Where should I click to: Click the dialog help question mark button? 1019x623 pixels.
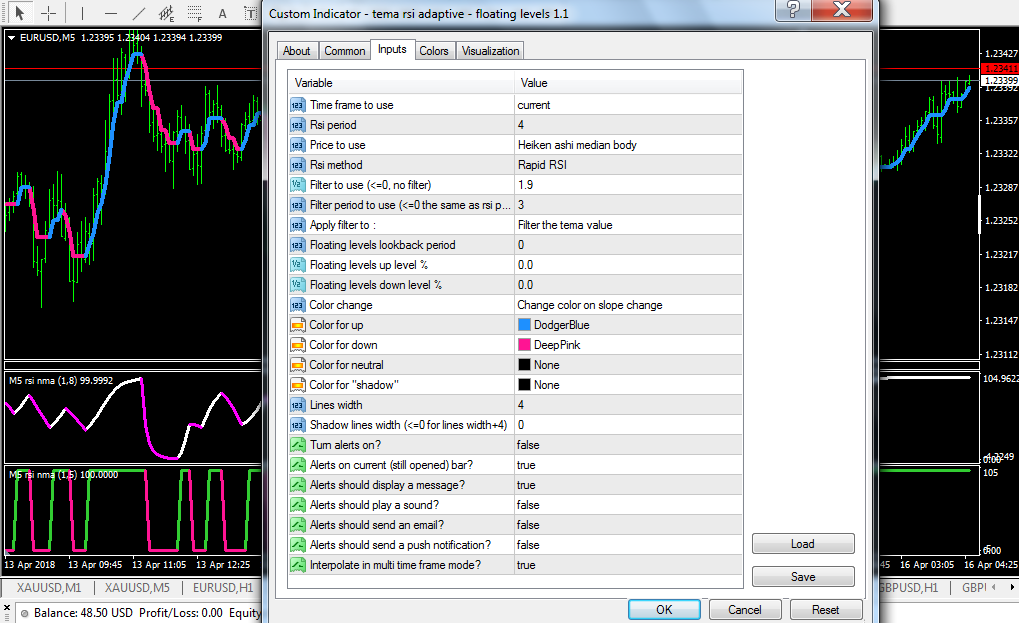(x=793, y=10)
